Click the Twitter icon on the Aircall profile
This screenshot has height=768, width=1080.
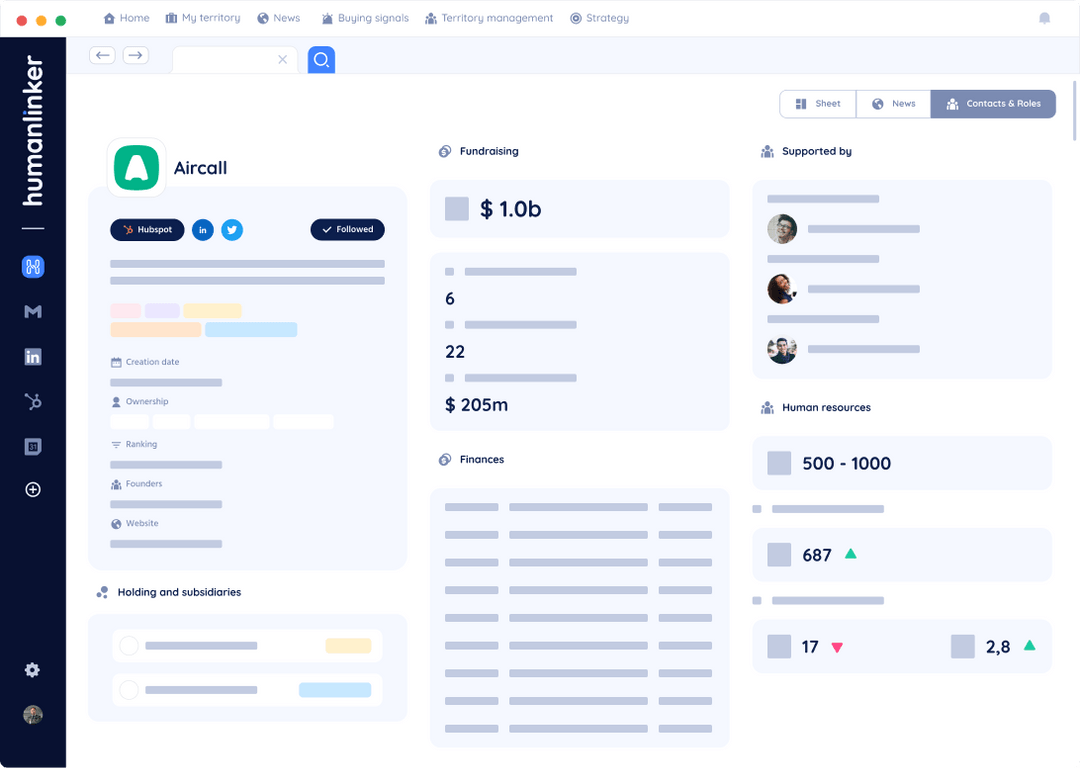[x=231, y=230]
